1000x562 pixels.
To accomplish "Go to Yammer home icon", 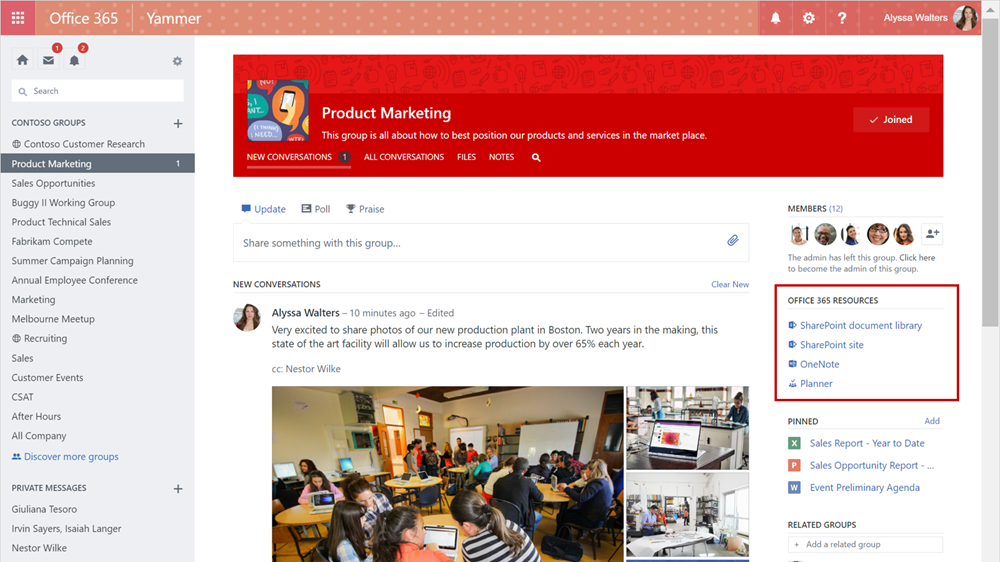I will click(x=22, y=60).
